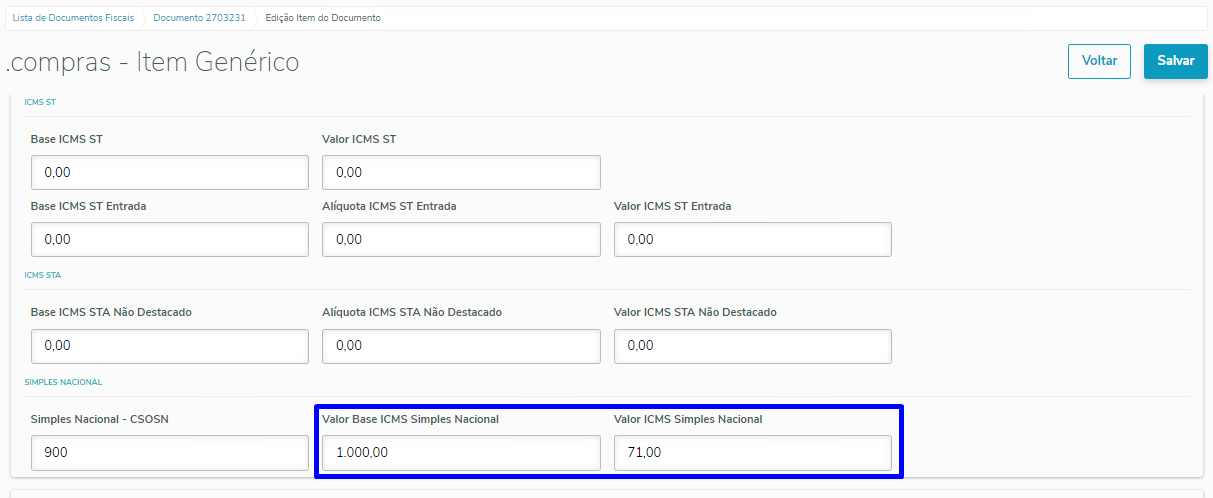This screenshot has height=498, width=1213.
Task: Click the ICMS ST section header
Action: click(x=41, y=101)
